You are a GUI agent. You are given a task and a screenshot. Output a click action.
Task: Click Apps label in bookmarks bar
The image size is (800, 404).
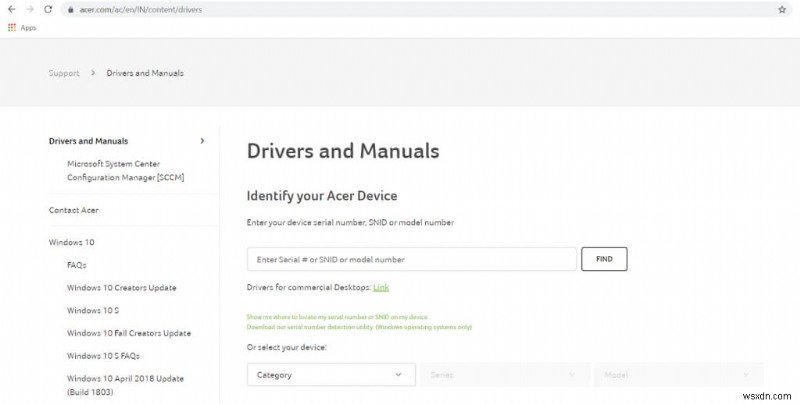pyautogui.click(x=28, y=28)
